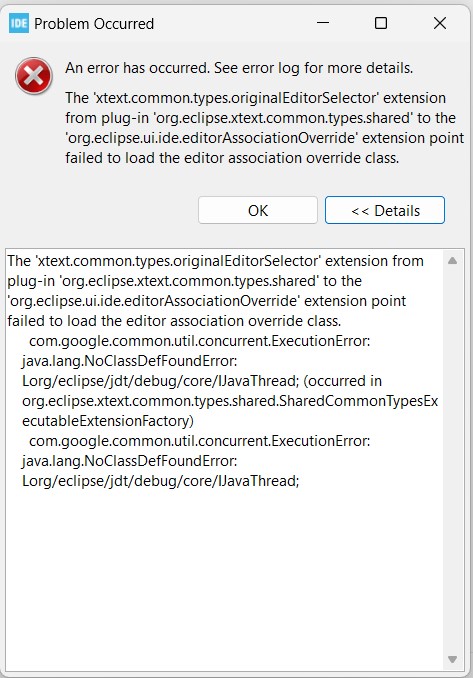This screenshot has width=473, height=678.
Task: Click the first ExecutionError line in details
Action: pos(200,341)
